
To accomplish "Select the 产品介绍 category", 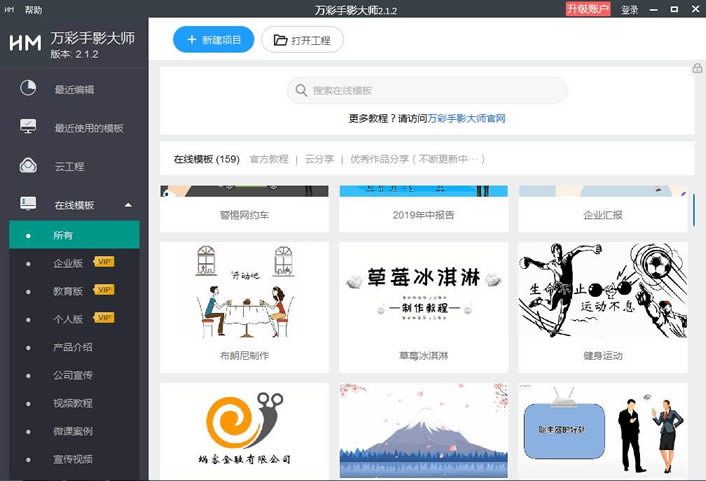I will coord(74,347).
